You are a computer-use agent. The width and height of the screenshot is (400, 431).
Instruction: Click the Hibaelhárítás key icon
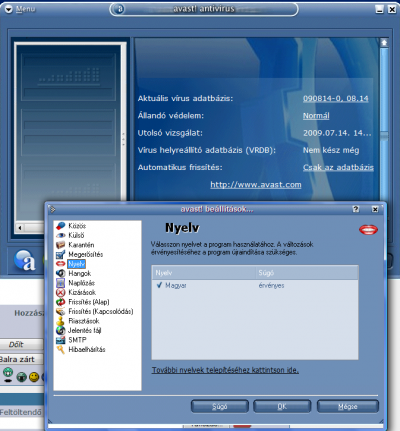coord(61,349)
